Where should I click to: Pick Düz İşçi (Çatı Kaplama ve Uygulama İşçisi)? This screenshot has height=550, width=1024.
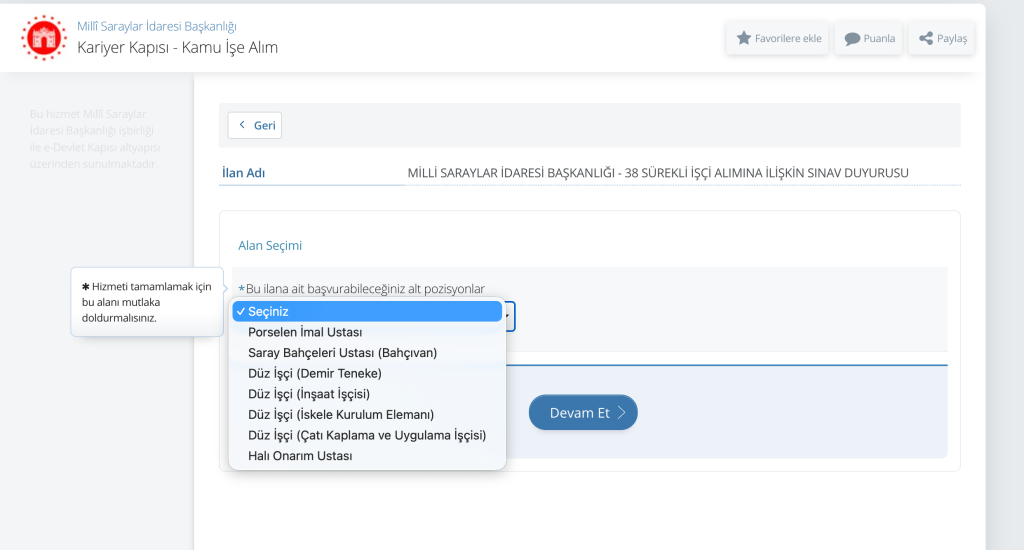(x=367, y=435)
